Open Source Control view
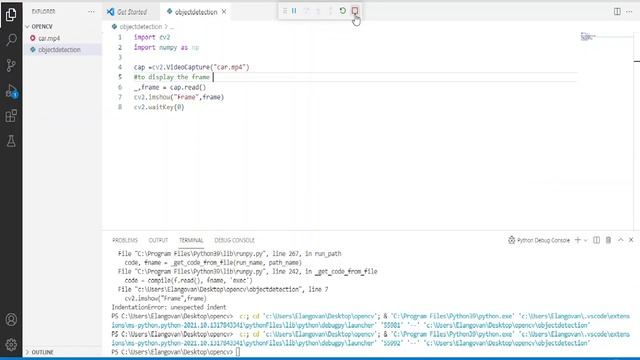The image size is (640, 360). [x=11, y=65]
